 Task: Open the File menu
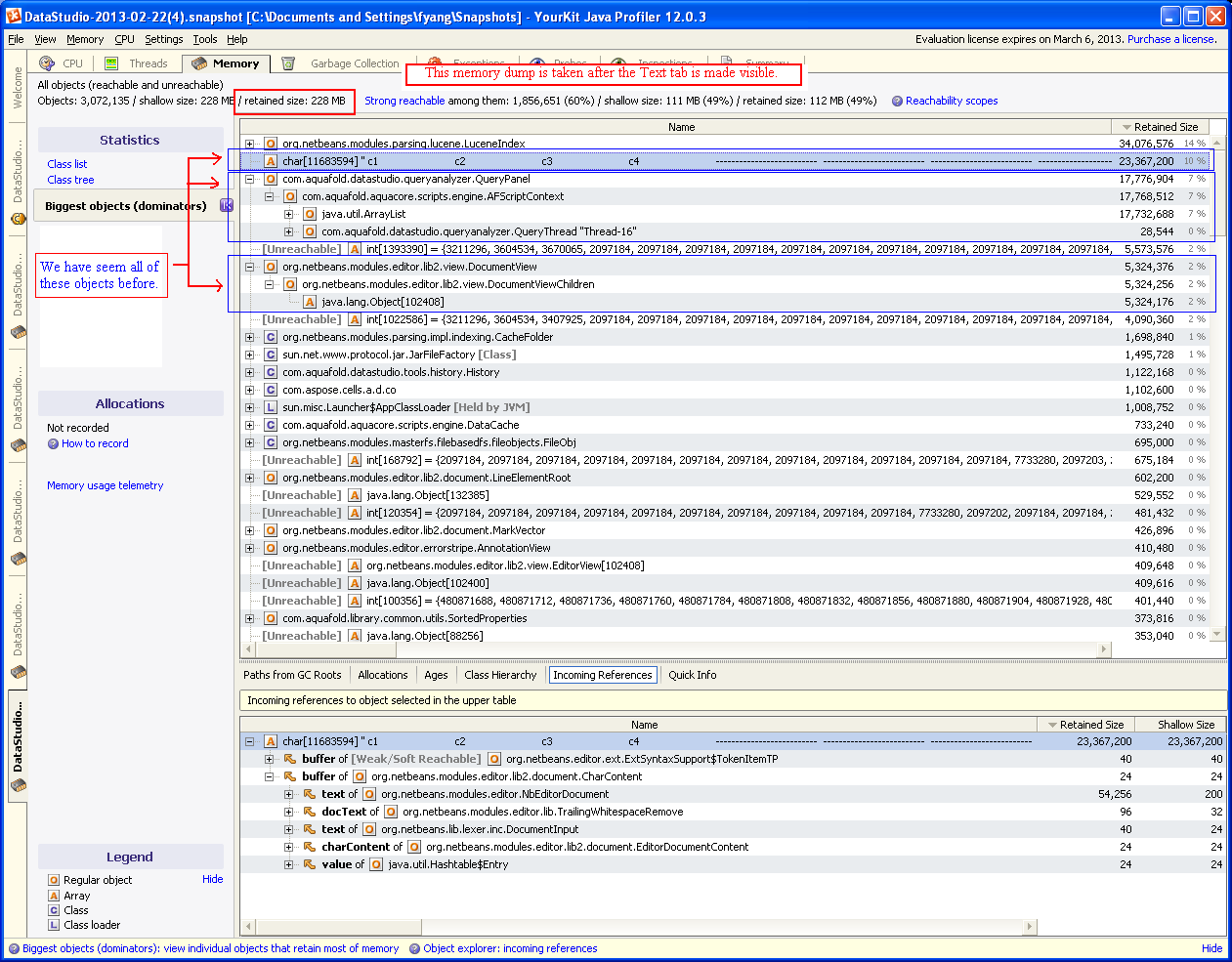(x=16, y=39)
